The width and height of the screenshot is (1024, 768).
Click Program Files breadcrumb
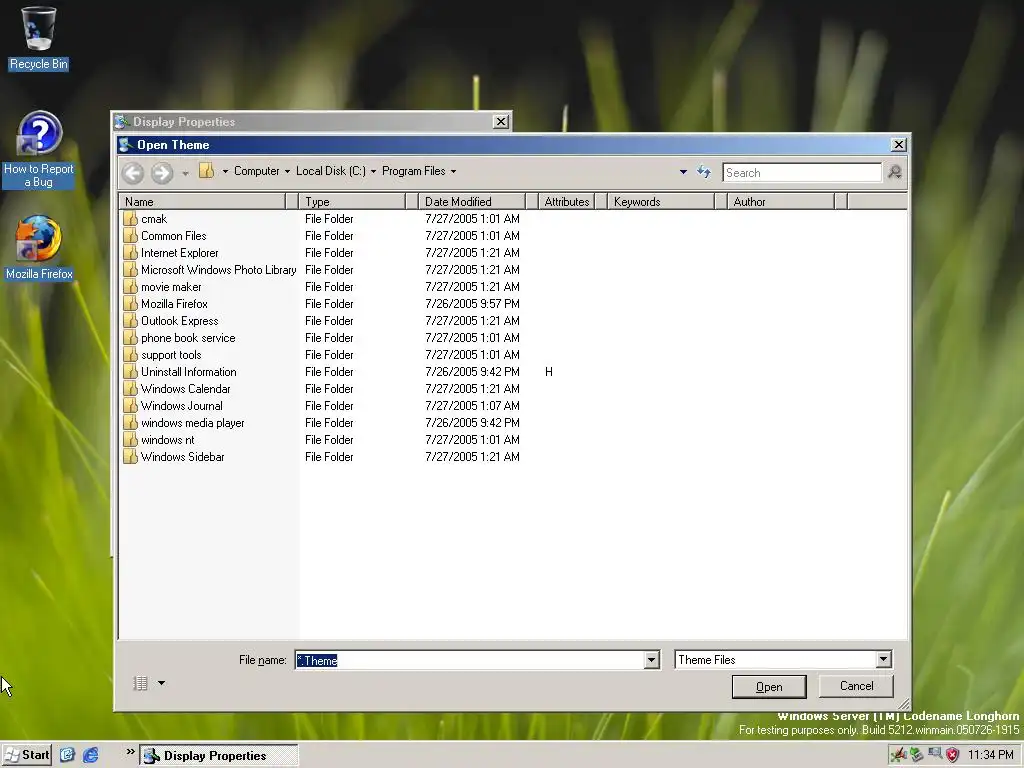(x=413, y=171)
